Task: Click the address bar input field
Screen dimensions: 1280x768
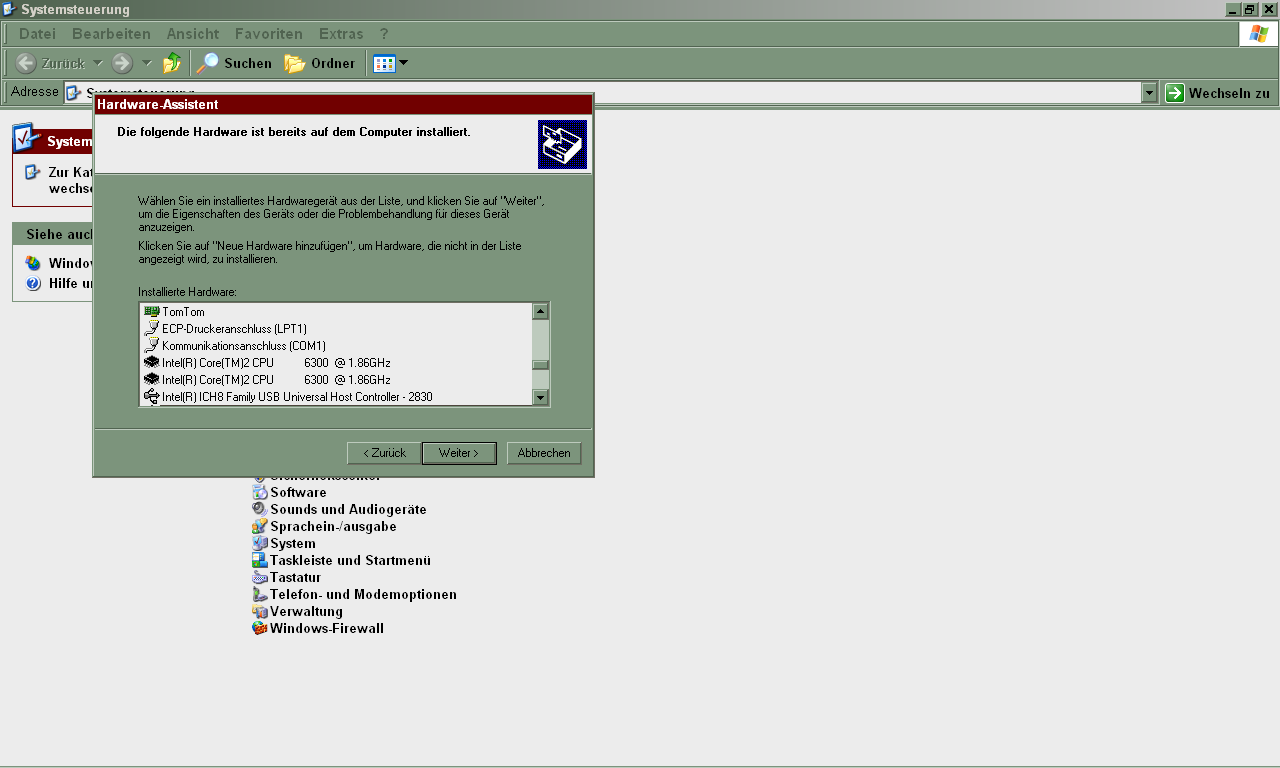Action: [604, 92]
